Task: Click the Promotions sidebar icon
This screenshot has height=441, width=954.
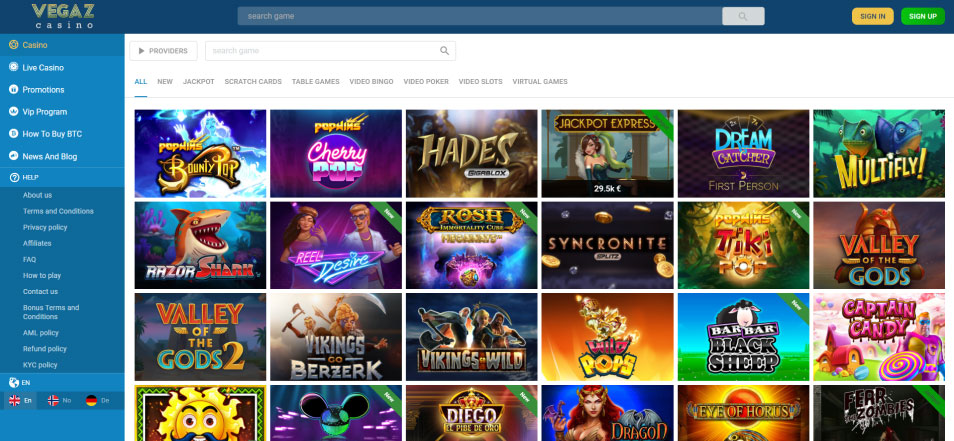Action: tap(13, 89)
